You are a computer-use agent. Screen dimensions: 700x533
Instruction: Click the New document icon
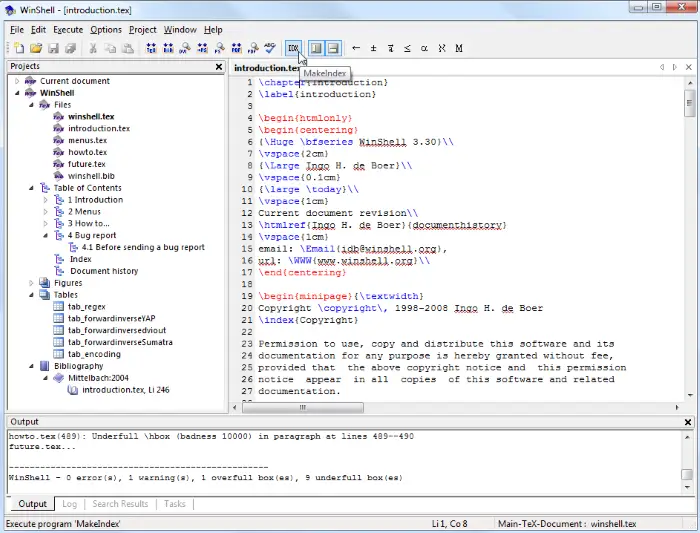[19, 48]
